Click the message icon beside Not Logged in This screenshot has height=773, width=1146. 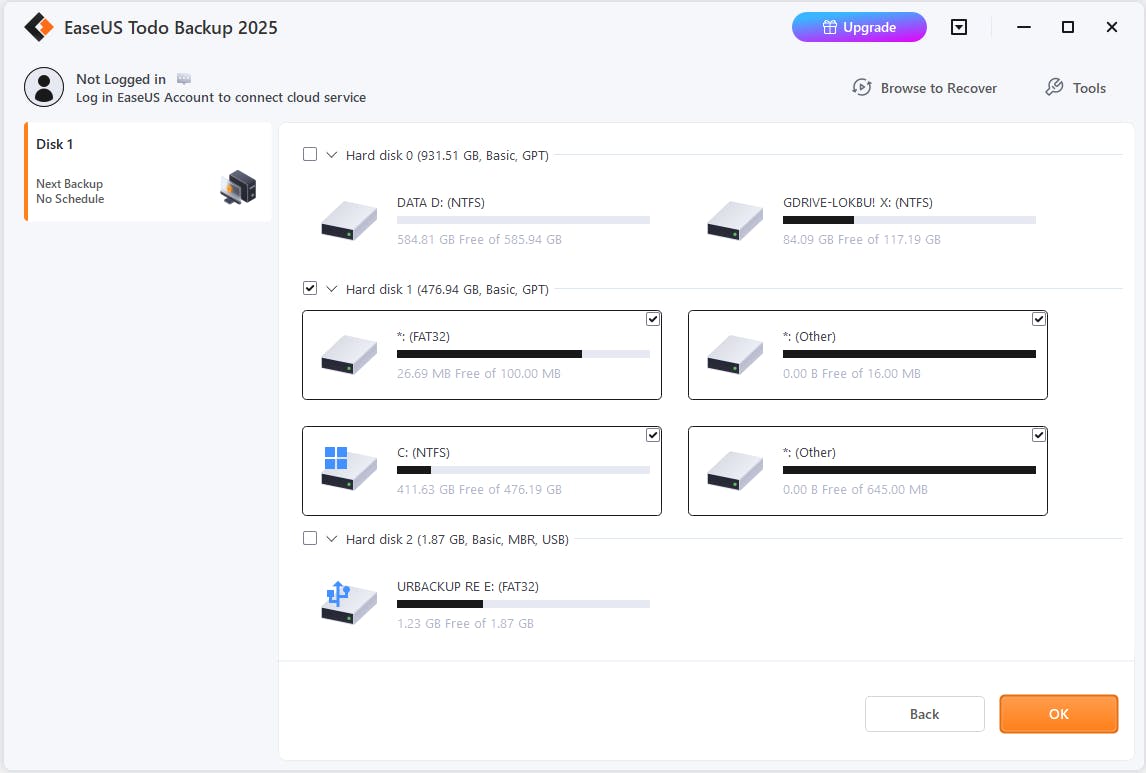point(183,79)
